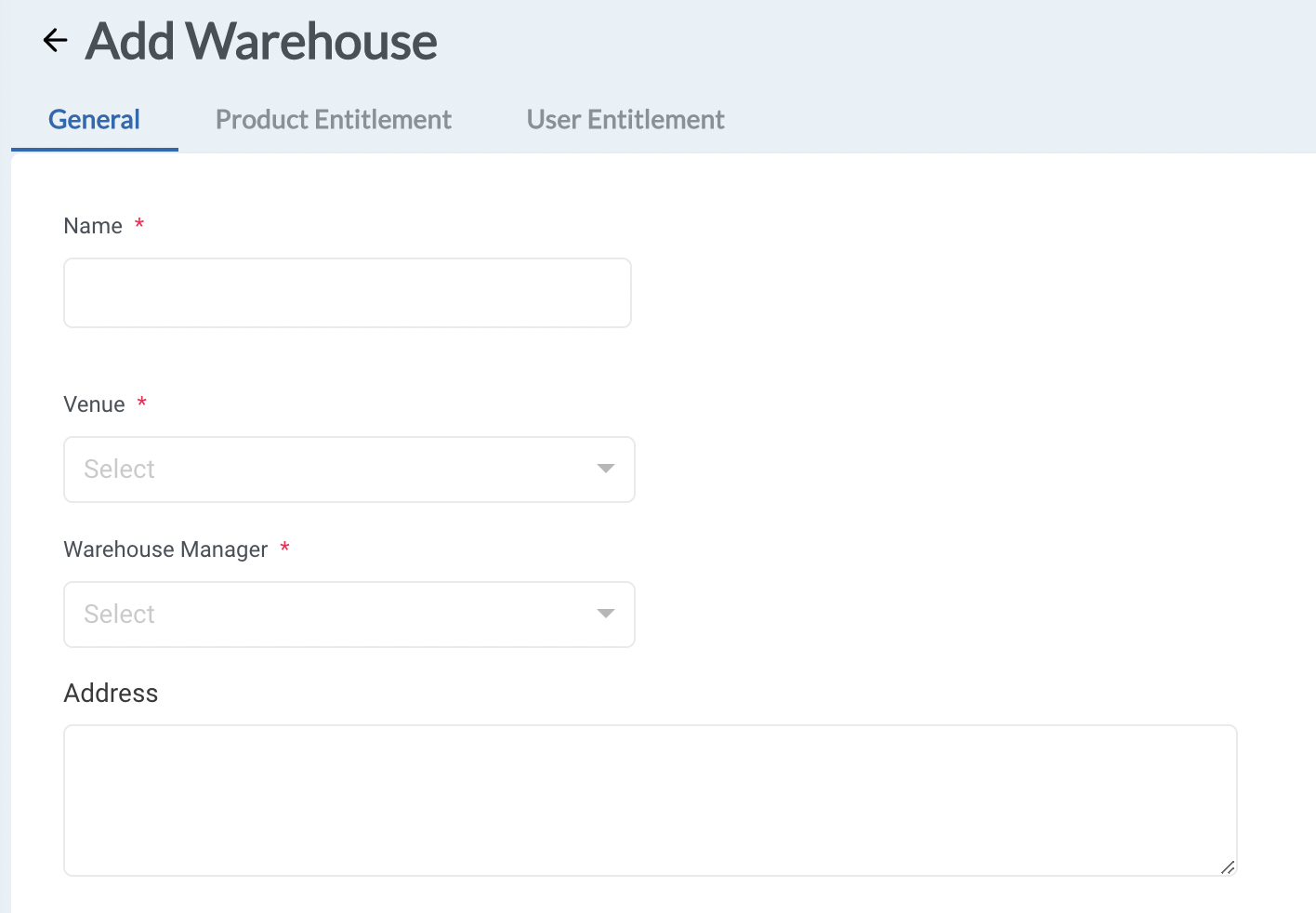Switch to the Product Entitlement tab
Image resolution: width=1316 pixels, height=913 pixels.
333,119
